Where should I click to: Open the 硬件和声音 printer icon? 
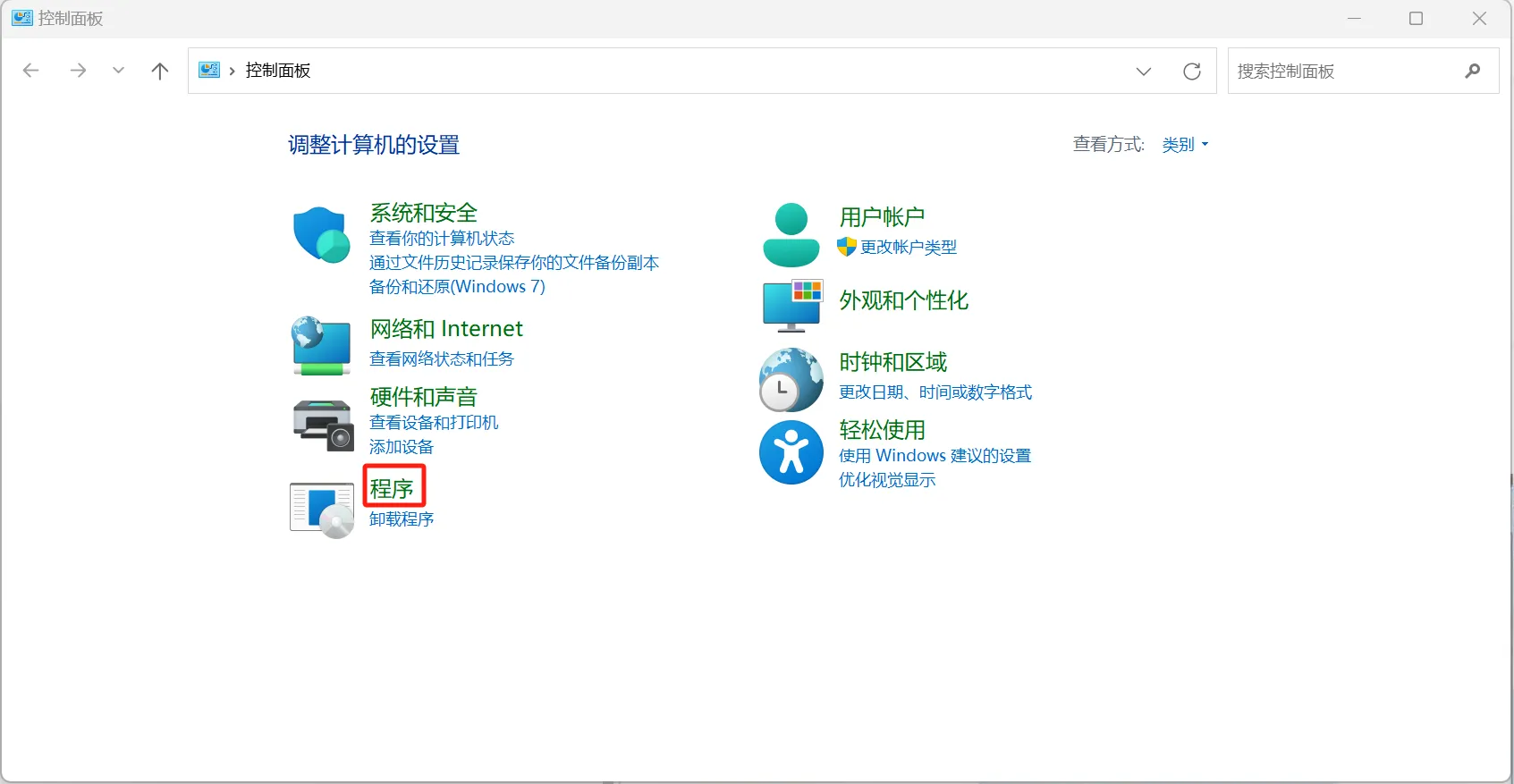pyautogui.click(x=323, y=425)
